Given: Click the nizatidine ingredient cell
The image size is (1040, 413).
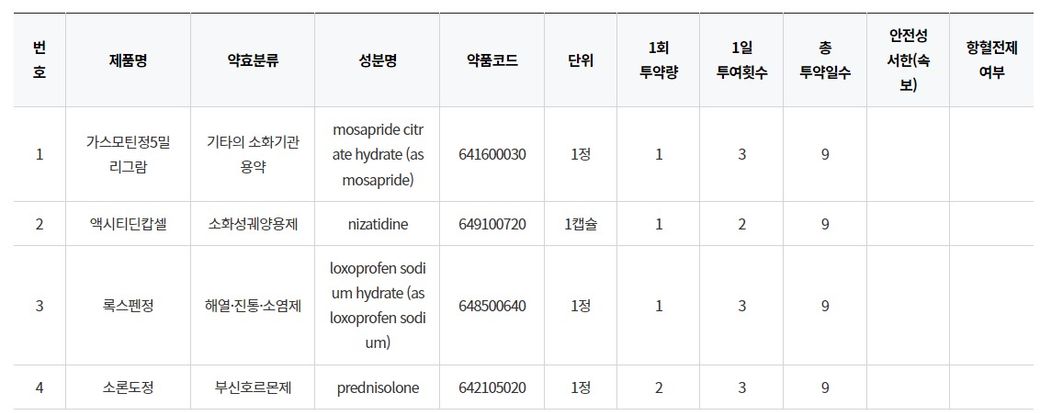Looking at the screenshot, I should 377,224.
